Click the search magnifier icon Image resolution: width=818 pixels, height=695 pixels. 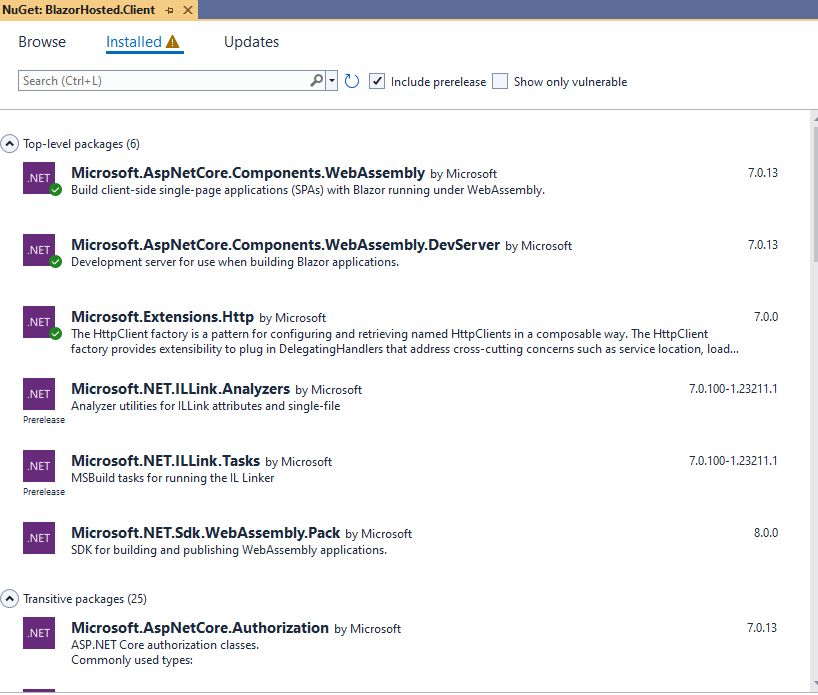click(317, 81)
